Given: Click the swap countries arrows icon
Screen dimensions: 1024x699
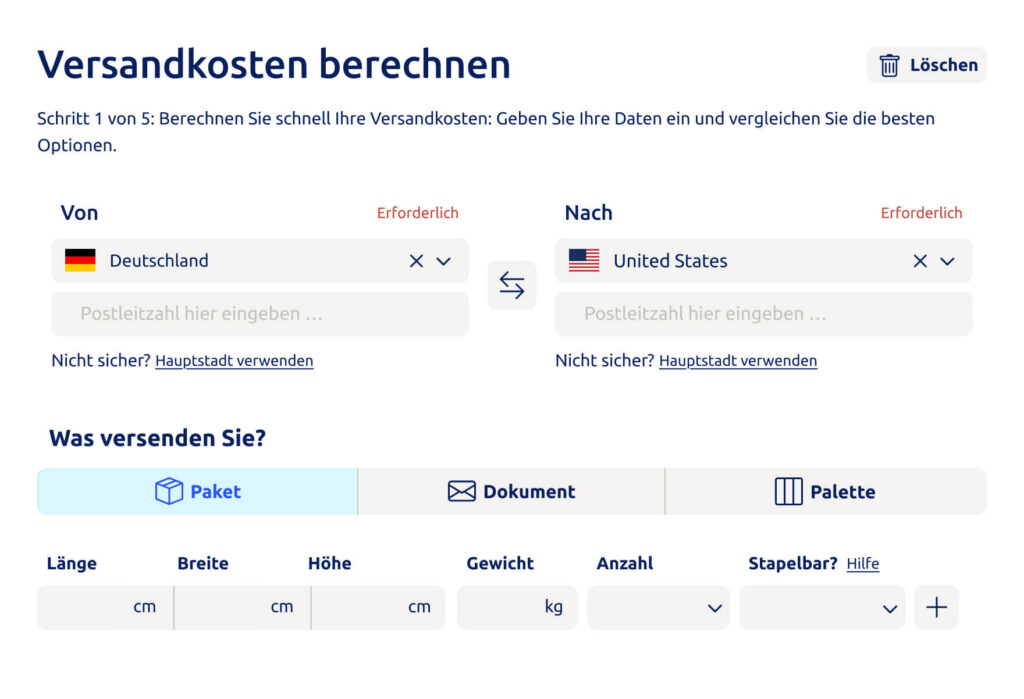Looking at the screenshot, I should click(x=511, y=285).
